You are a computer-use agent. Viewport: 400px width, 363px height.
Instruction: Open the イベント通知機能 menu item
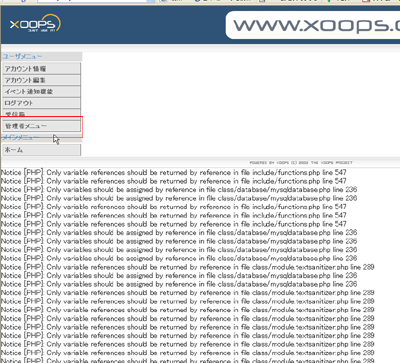(x=41, y=91)
